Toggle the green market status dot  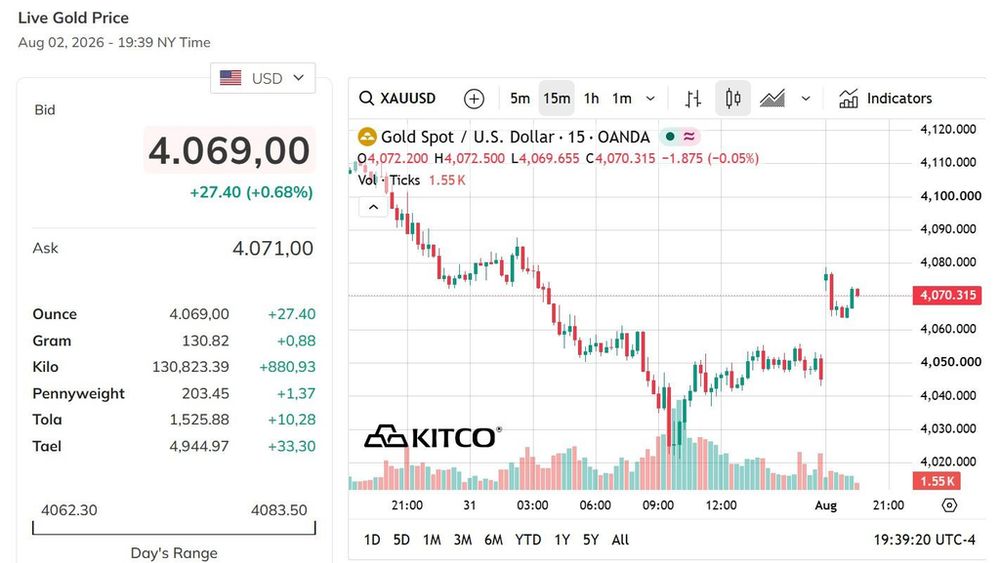pyautogui.click(x=670, y=136)
